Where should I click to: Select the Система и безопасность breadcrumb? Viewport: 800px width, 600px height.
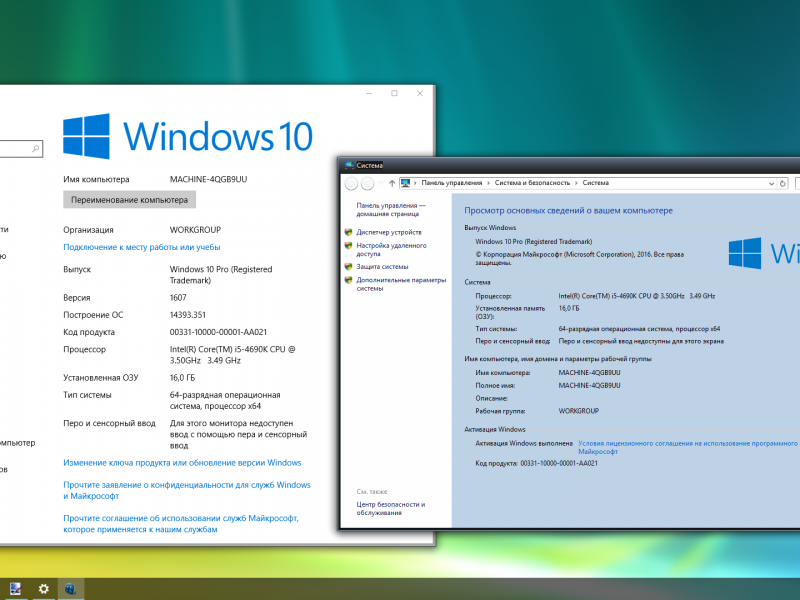coord(532,183)
